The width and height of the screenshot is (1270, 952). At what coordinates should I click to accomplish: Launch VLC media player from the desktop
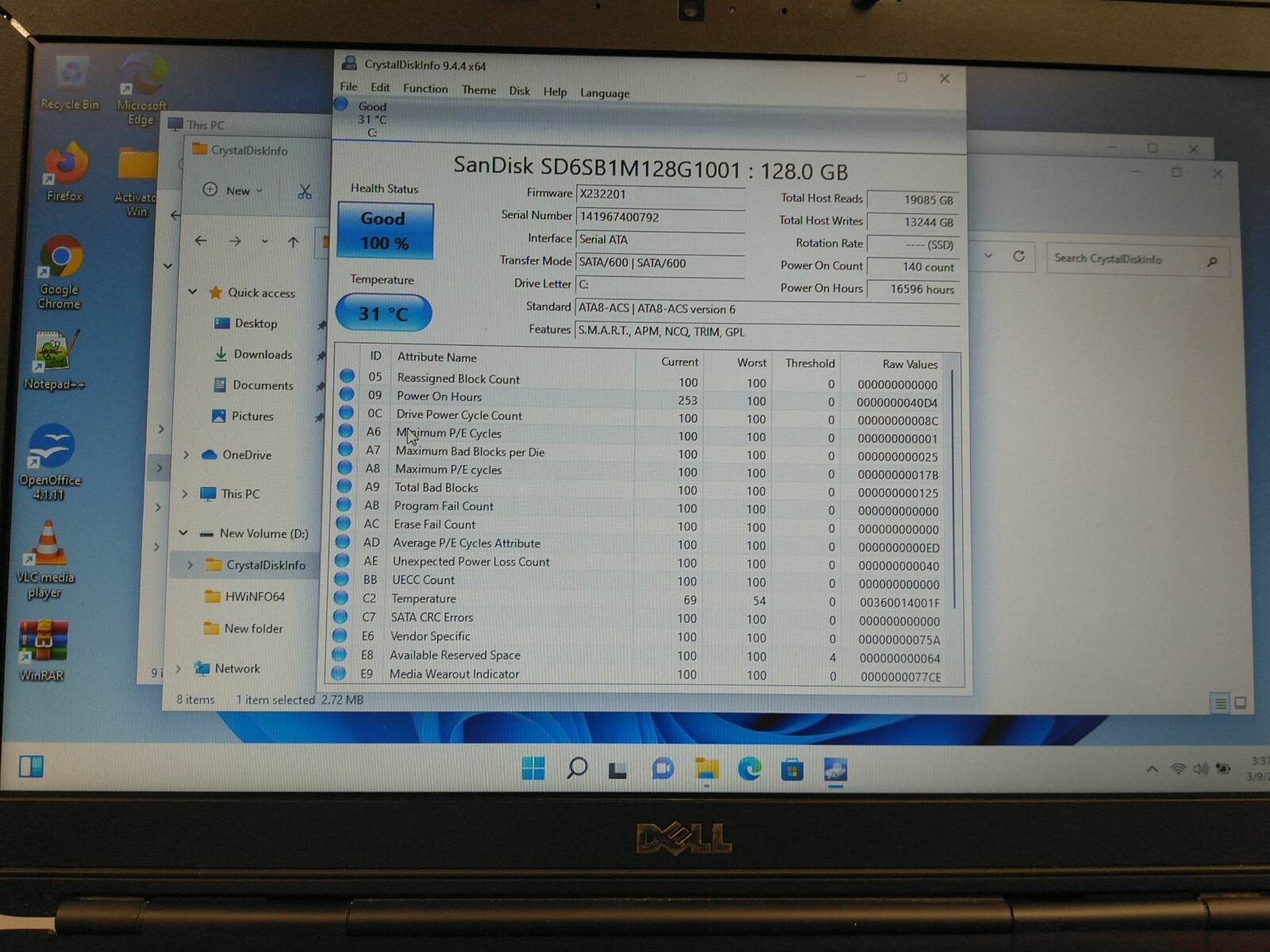[46, 560]
